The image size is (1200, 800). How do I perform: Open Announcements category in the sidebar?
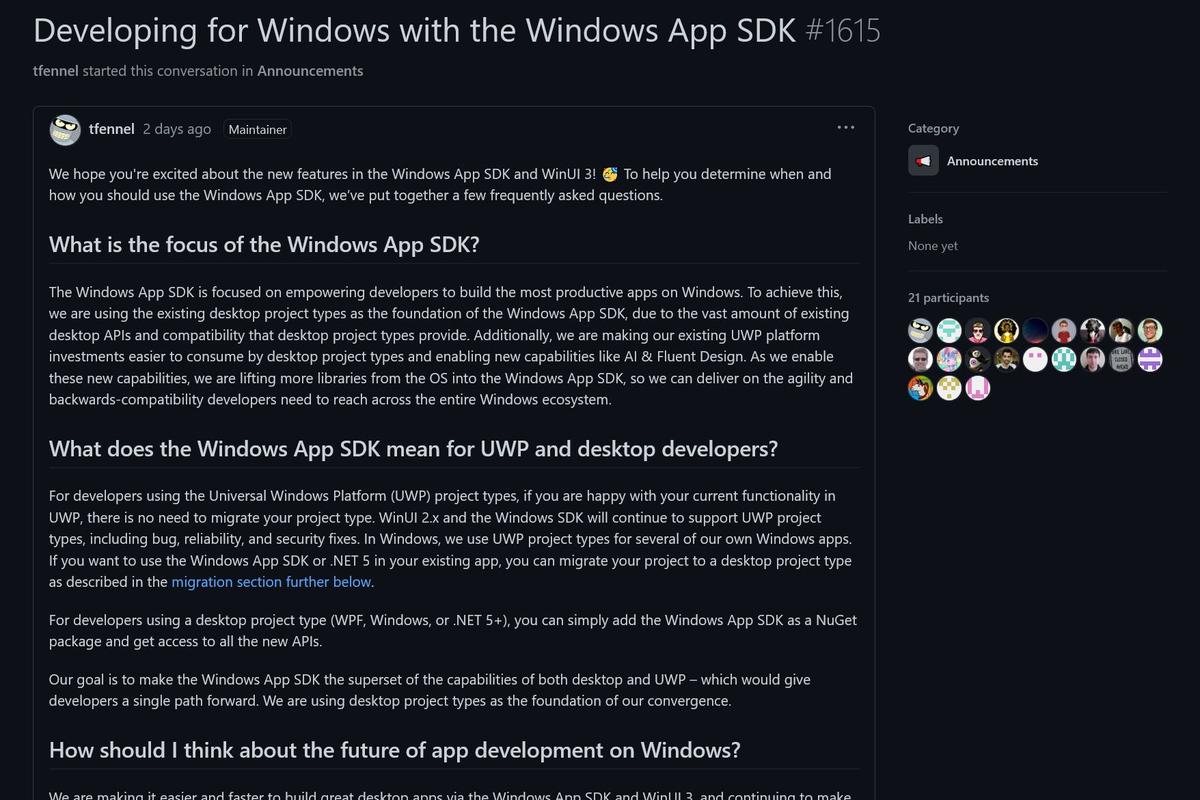pos(992,161)
